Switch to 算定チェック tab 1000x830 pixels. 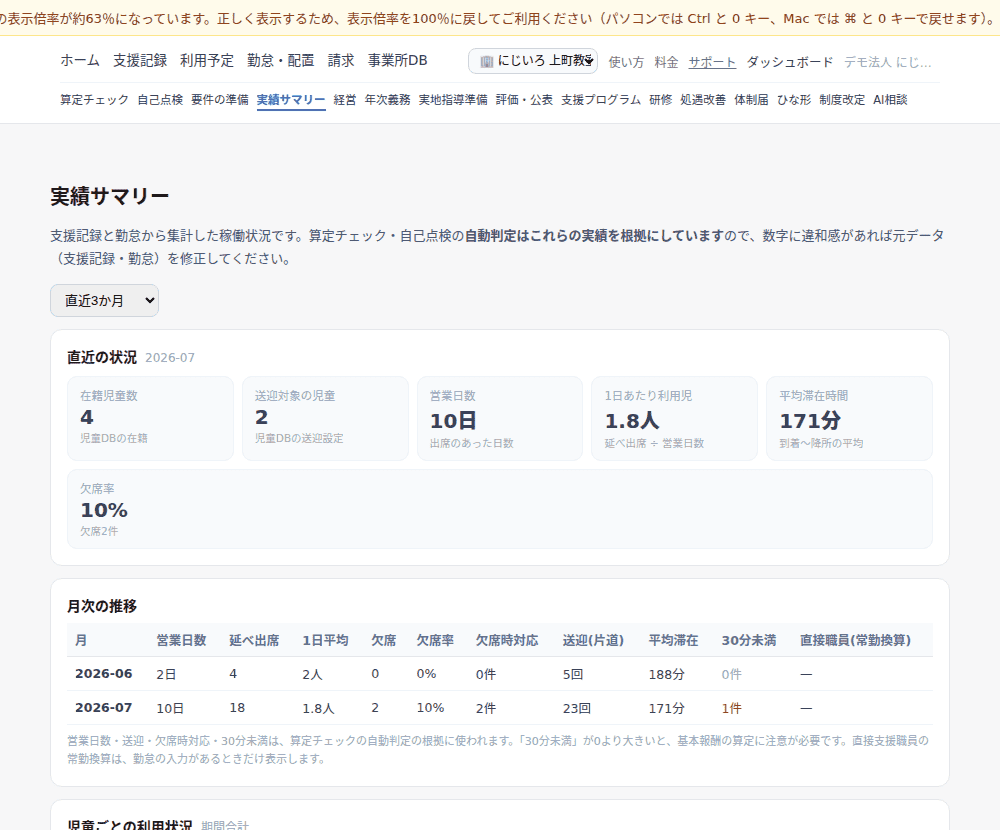(94, 100)
